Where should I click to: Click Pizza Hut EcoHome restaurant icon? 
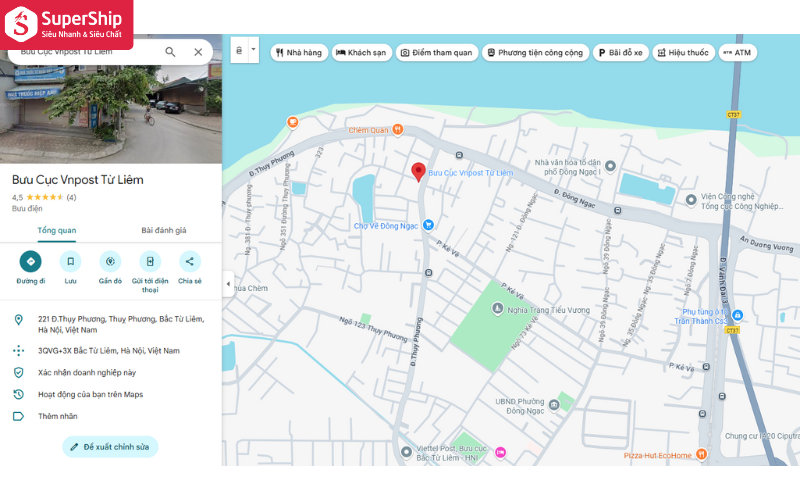pos(702,454)
